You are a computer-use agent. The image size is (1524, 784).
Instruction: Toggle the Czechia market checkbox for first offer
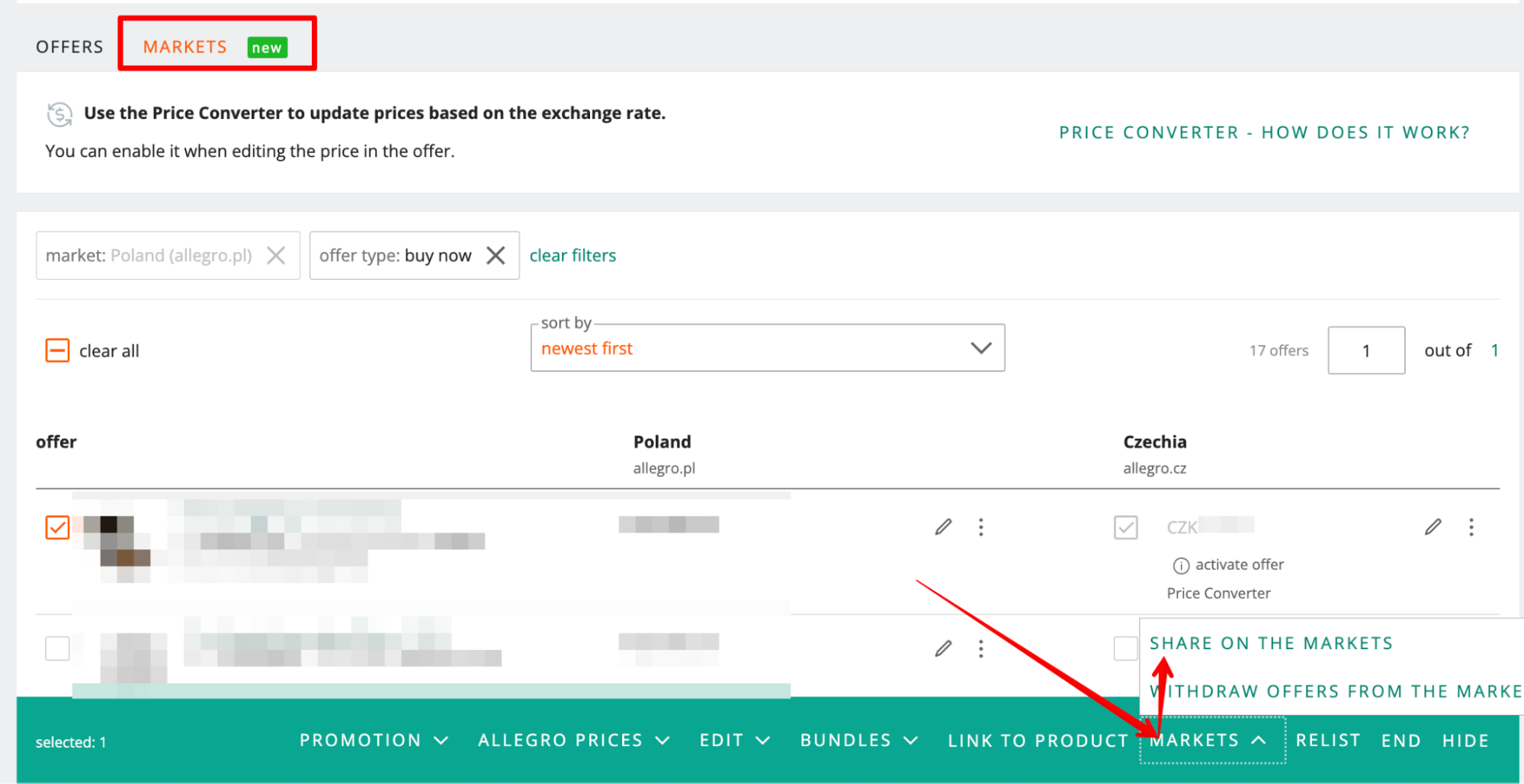point(1126,526)
